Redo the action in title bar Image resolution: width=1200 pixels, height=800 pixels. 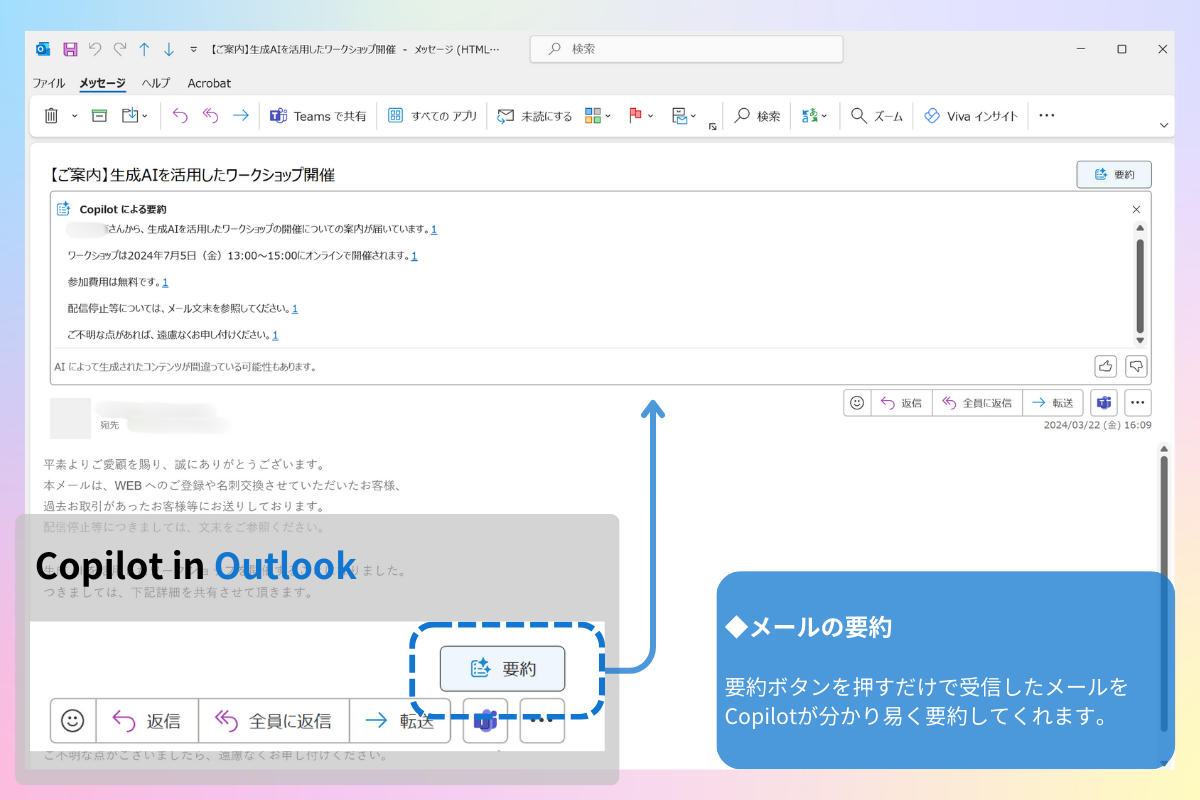pos(120,49)
